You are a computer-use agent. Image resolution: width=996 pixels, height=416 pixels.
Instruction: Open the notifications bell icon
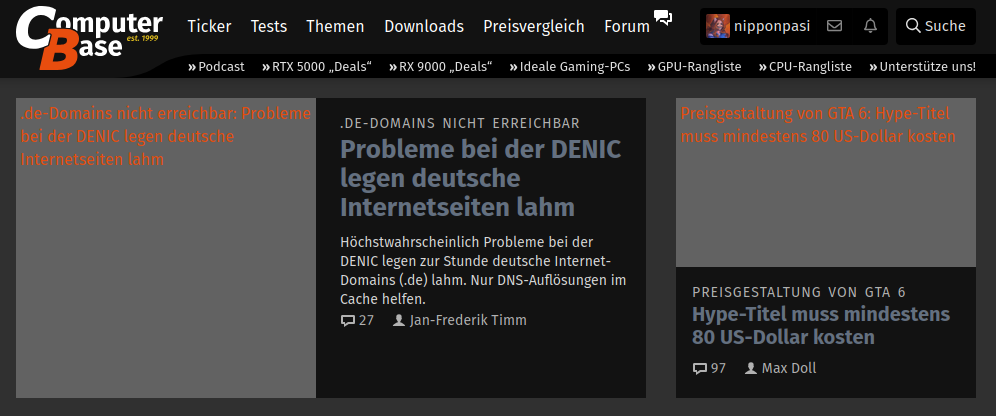[870, 26]
